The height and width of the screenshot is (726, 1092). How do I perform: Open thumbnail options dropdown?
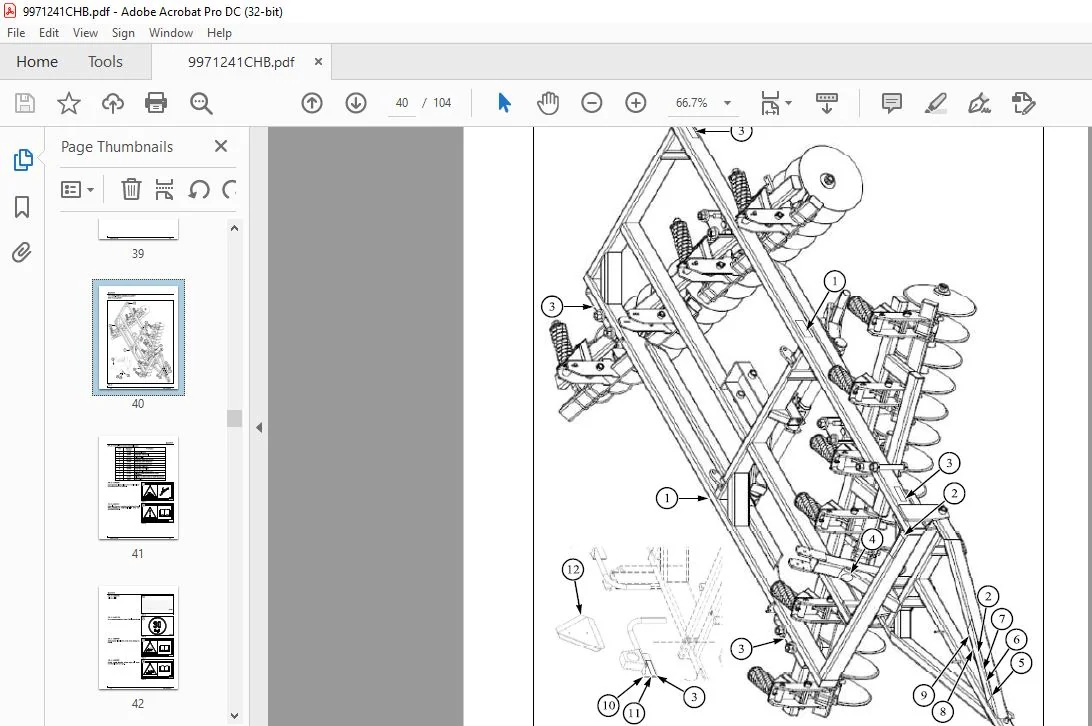click(x=77, y=189)
